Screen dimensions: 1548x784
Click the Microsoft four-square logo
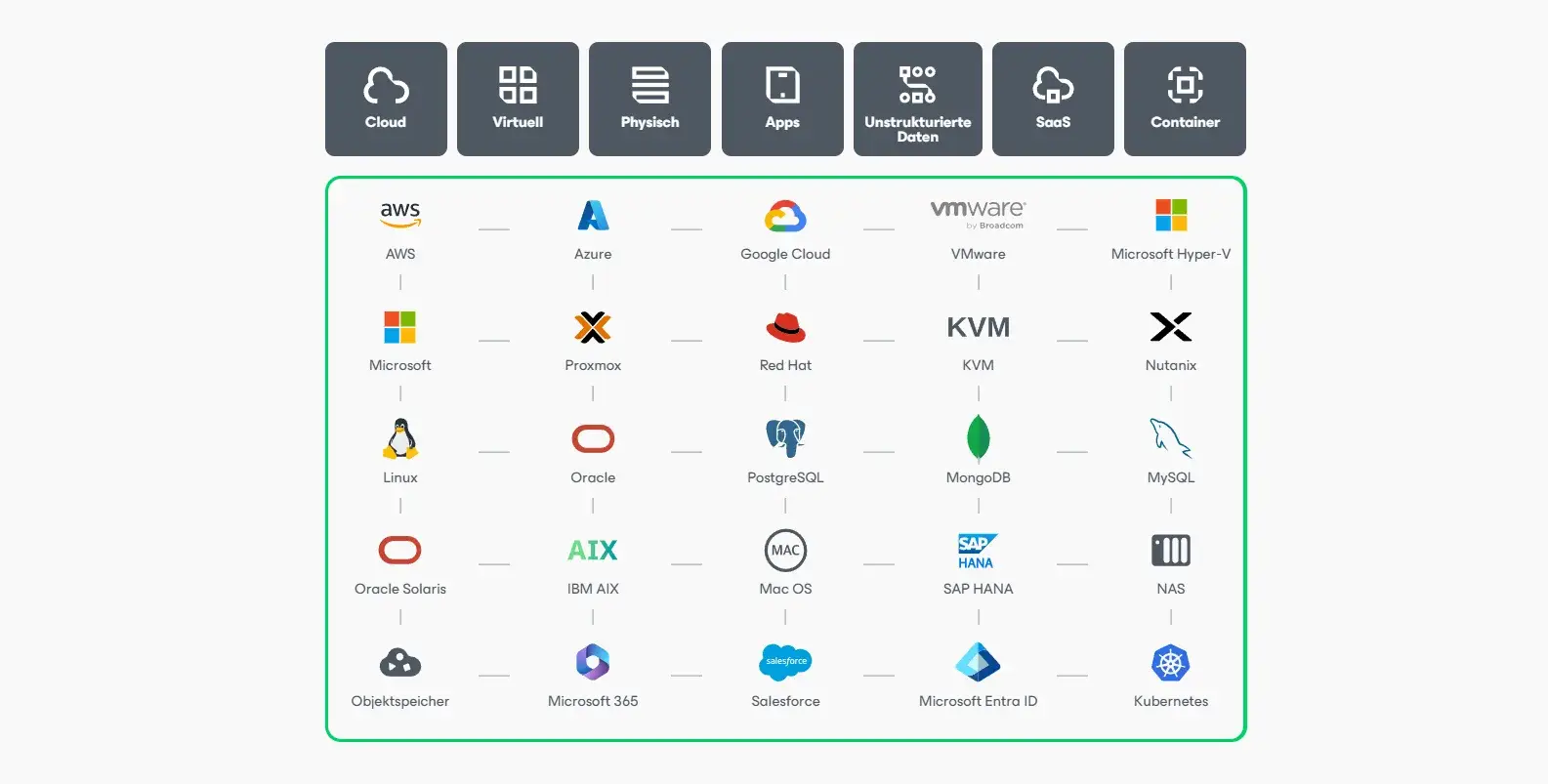point(400,327)
